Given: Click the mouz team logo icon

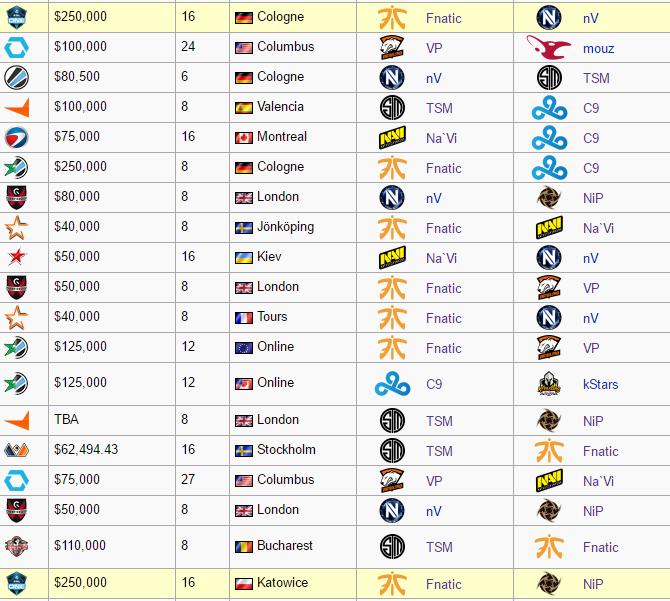Looking at the screenshot, I should tap(549, 47).
